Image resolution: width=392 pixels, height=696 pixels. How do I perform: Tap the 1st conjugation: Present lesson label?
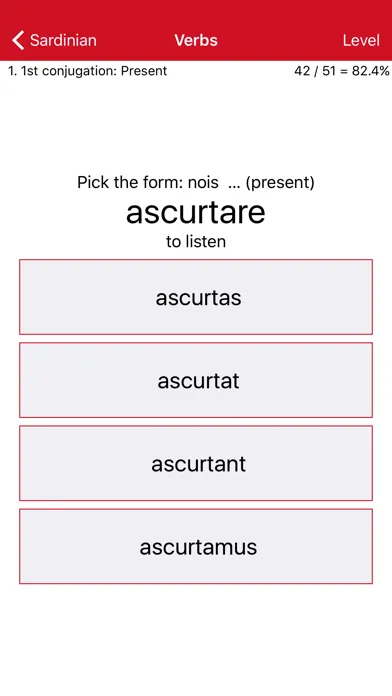point(87,71)
